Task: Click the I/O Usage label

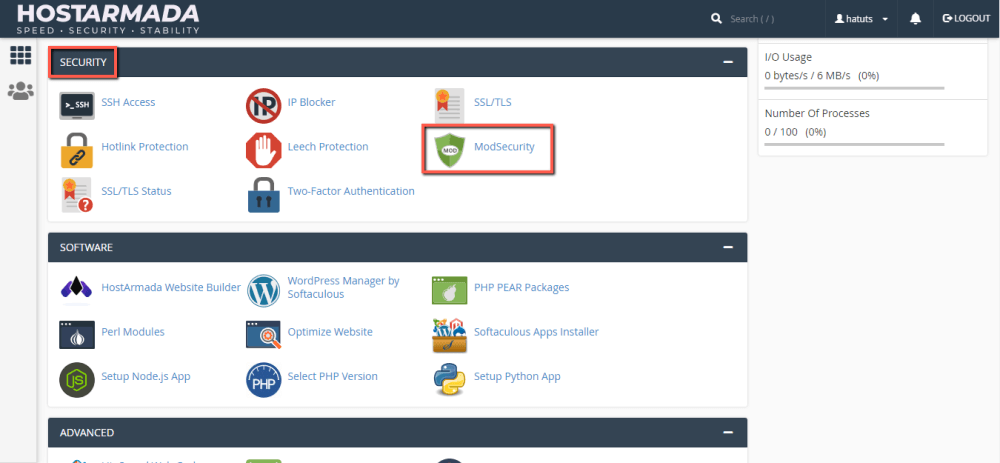Action: click(x=788, y=57)
